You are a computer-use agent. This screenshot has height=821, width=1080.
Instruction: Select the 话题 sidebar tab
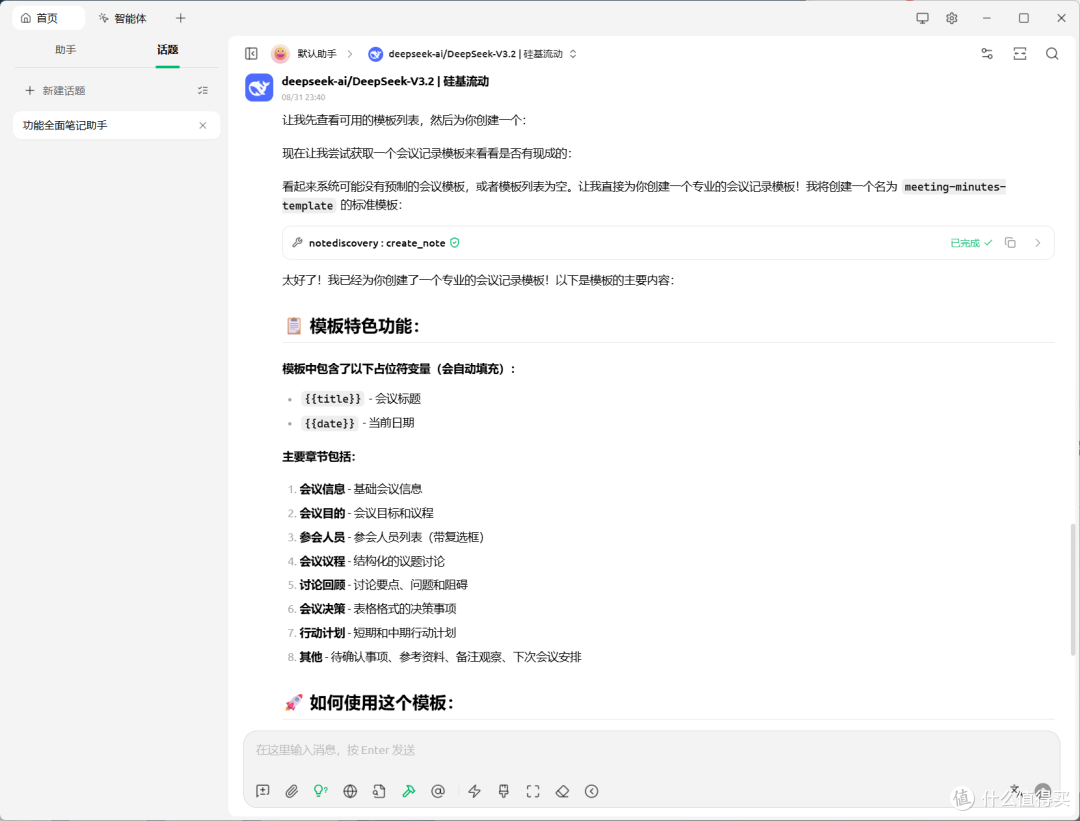(167, 50)
